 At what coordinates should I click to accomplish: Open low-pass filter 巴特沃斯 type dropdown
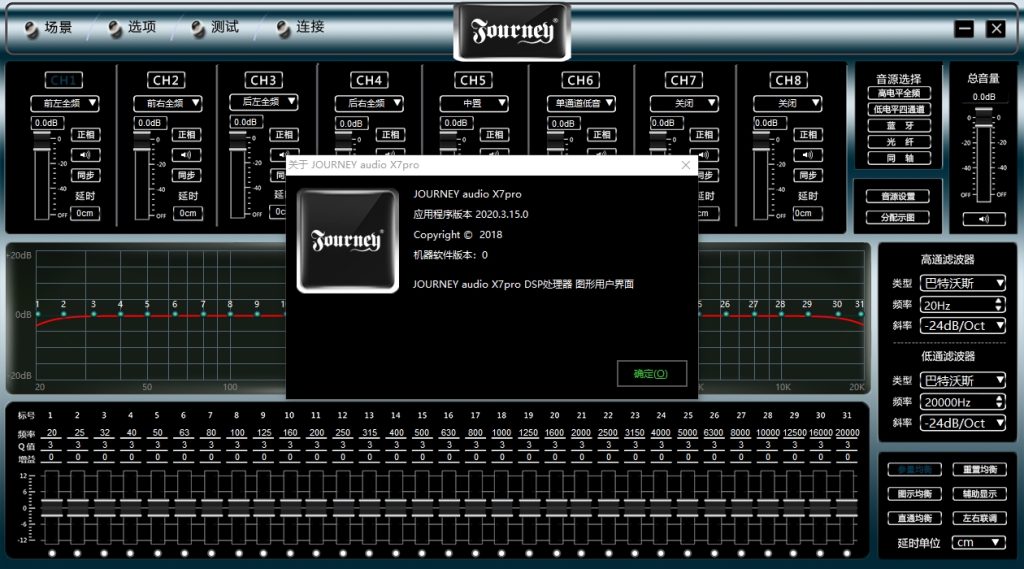(x=963, y=380)
